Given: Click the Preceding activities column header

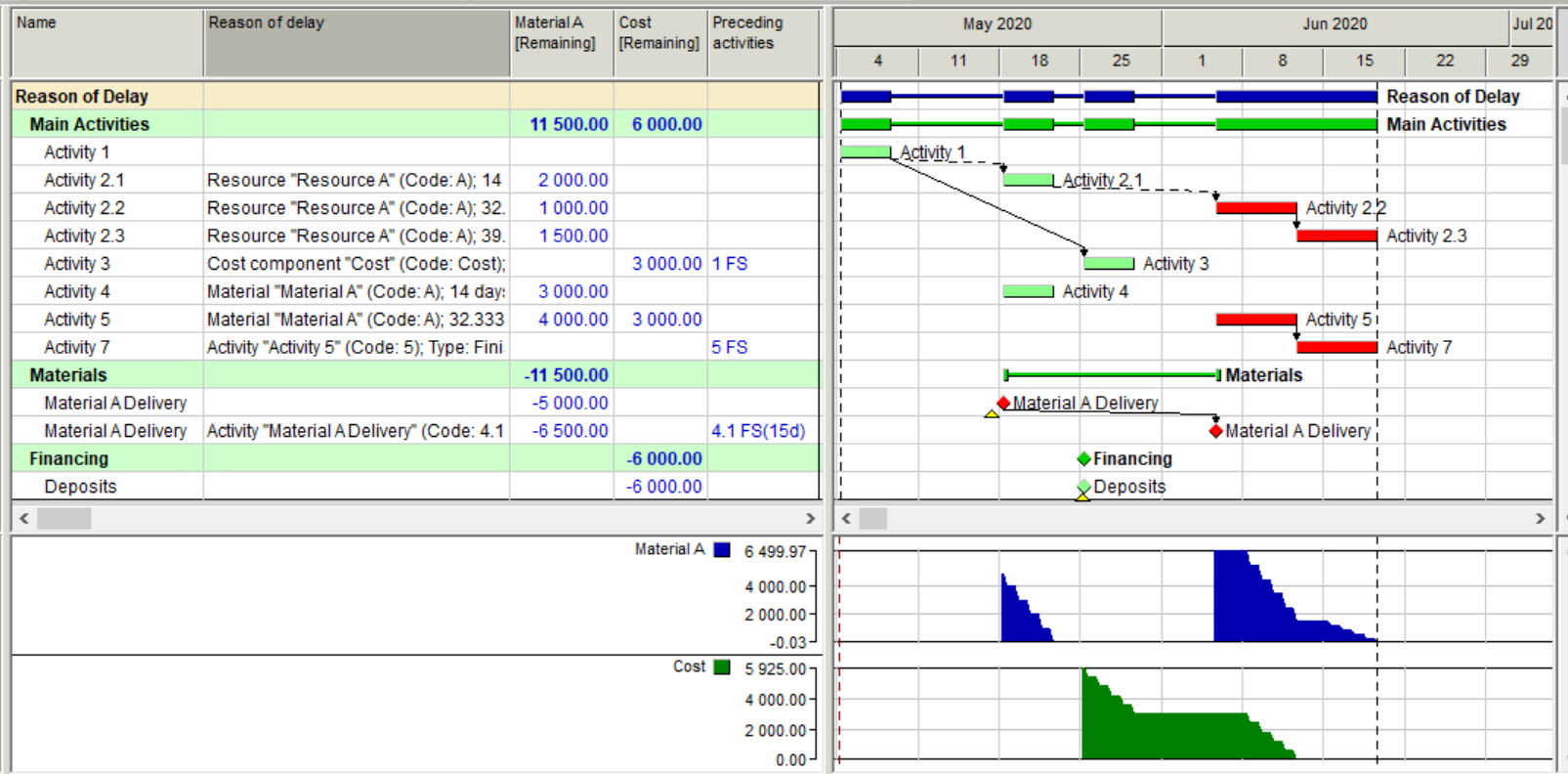Looking at the screenshot, I should (x=763, y=43).
